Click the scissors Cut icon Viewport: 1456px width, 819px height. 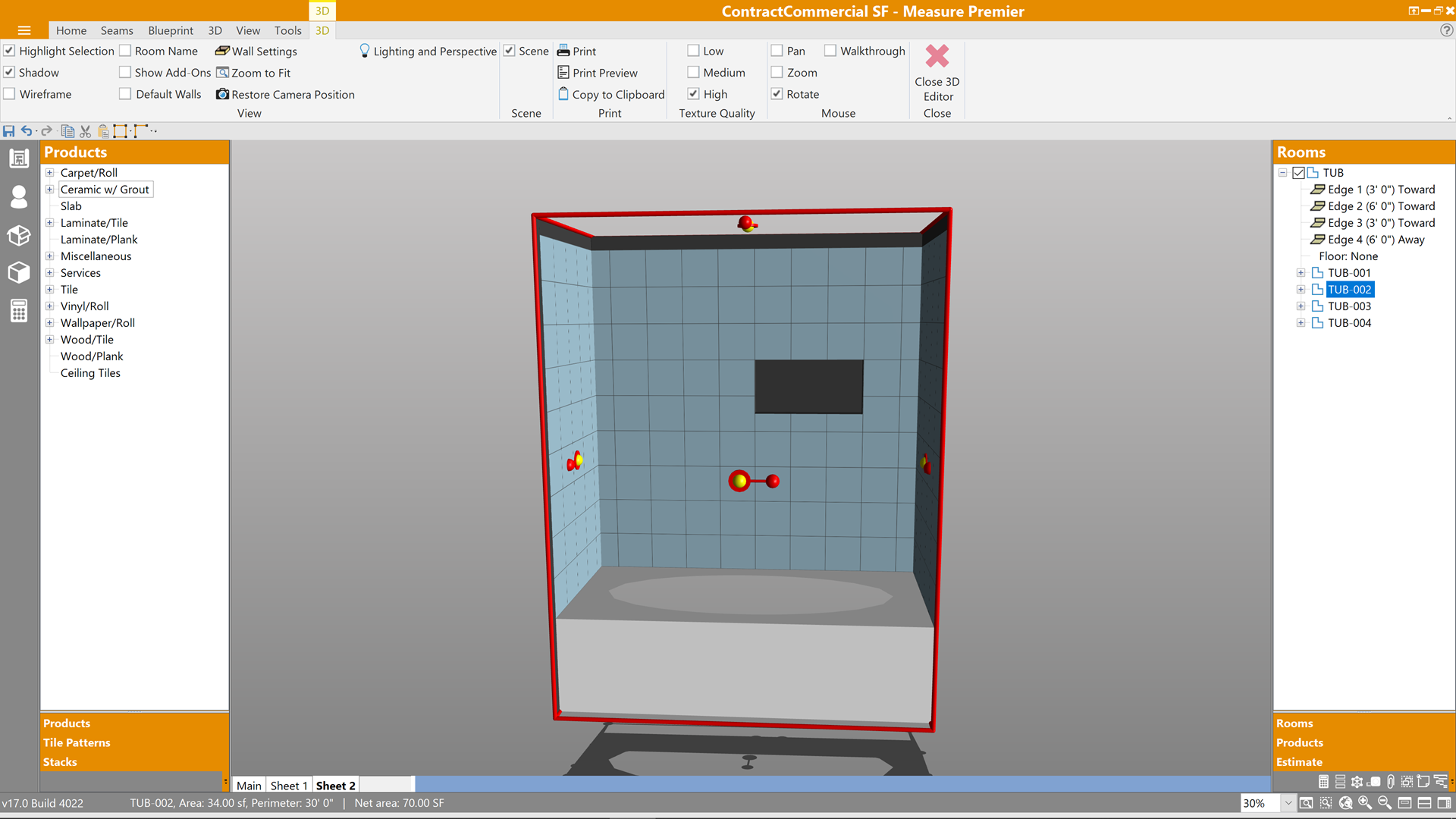(85, 131)
